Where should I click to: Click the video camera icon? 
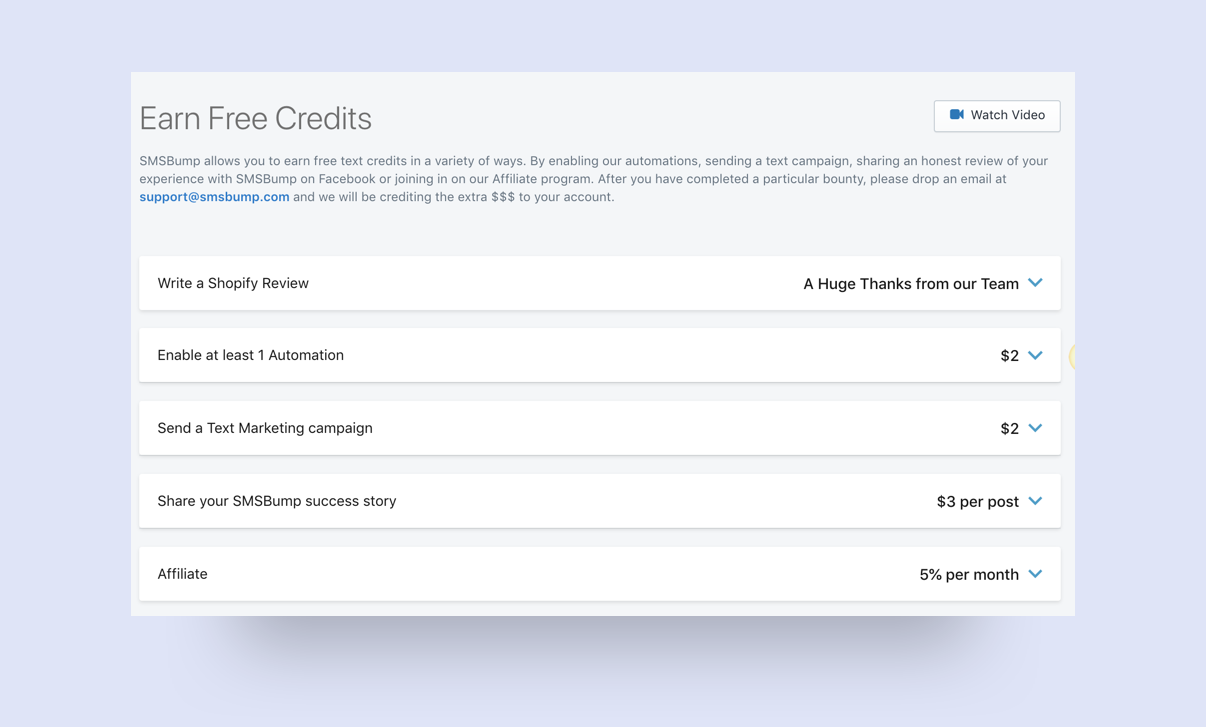click(957, 115)
